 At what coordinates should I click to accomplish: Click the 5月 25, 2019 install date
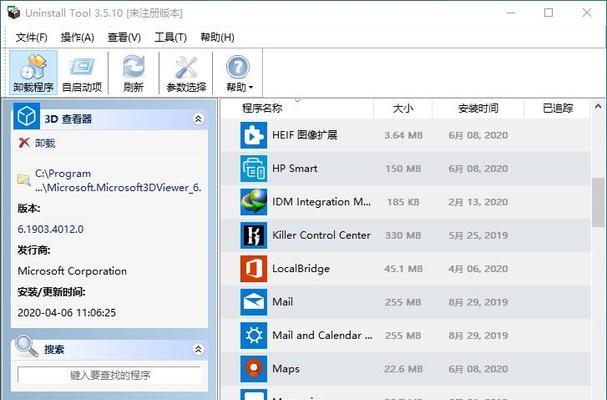coord(478,235)
